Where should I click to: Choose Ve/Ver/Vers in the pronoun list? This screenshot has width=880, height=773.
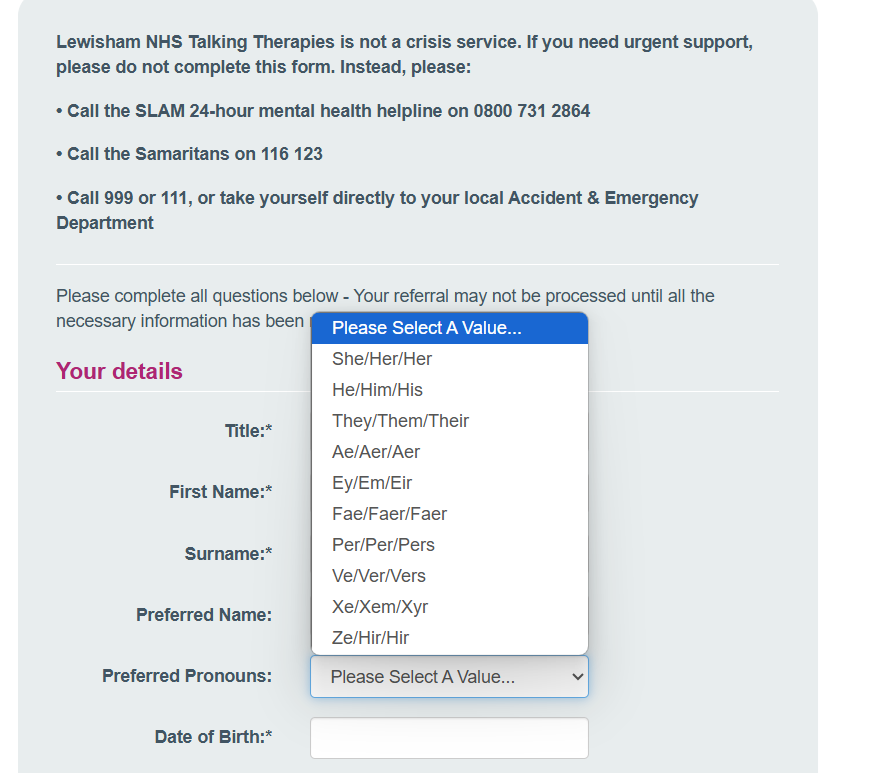tap(379, 576)
